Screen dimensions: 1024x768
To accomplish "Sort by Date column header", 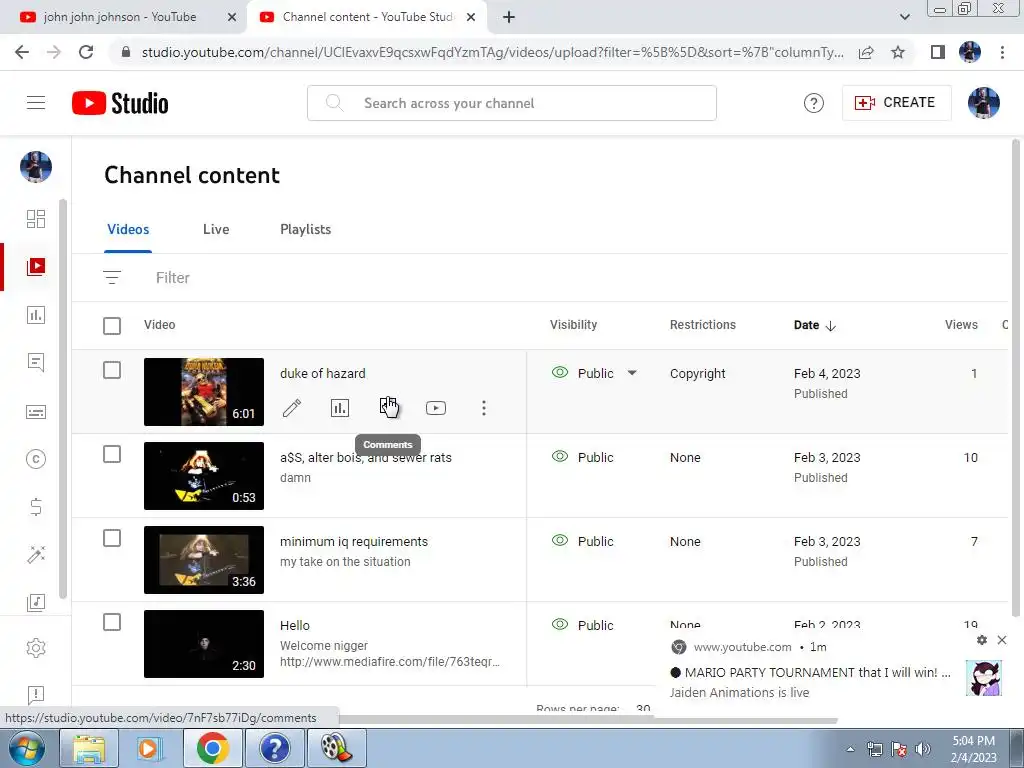I will coord(814,325).
